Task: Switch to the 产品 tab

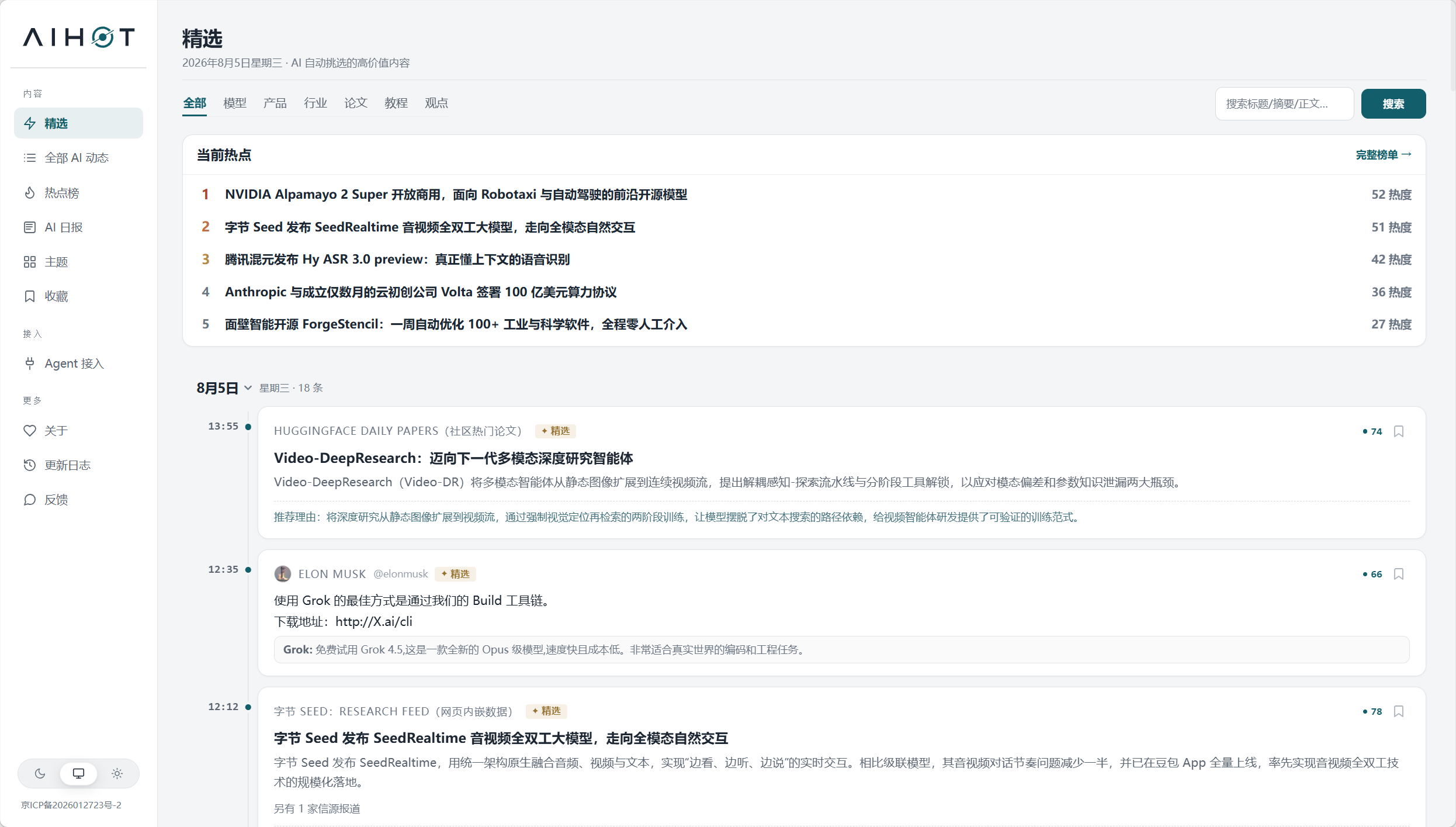Action: pyautogui.click(x=275, y=103)
